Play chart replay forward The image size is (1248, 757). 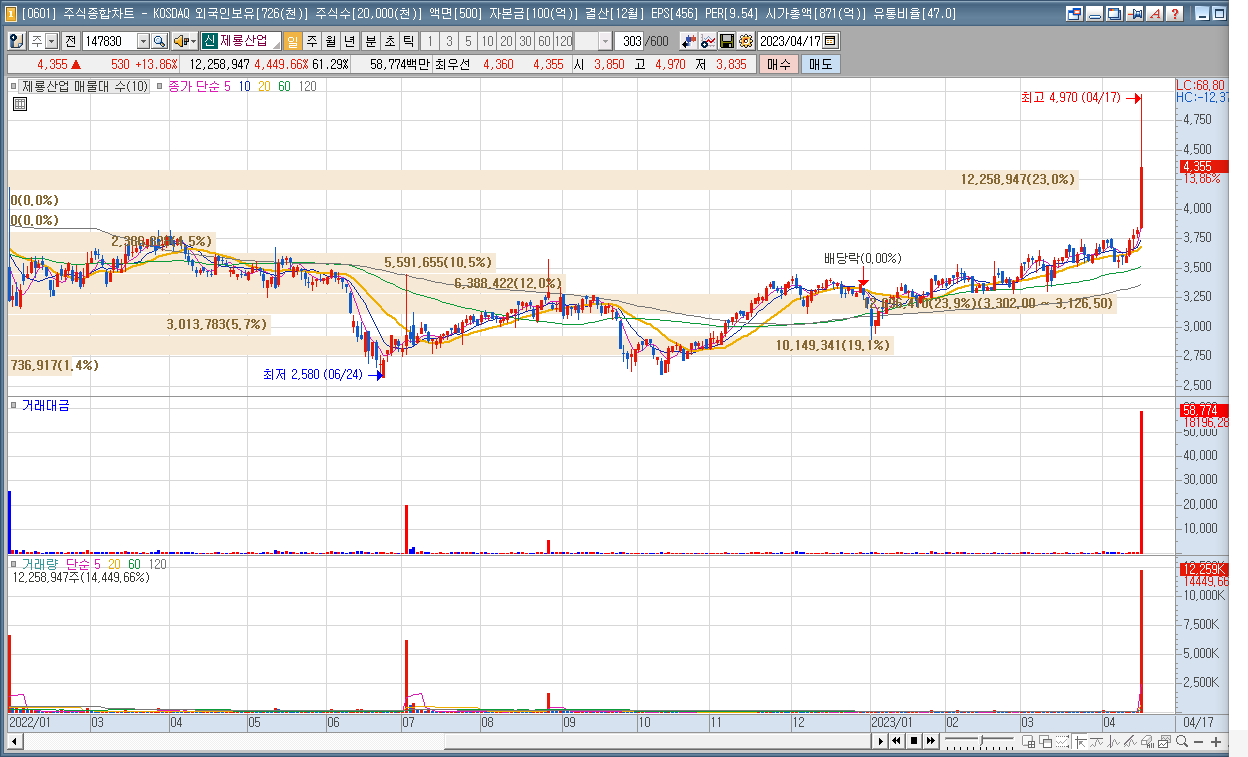point(880,741)
